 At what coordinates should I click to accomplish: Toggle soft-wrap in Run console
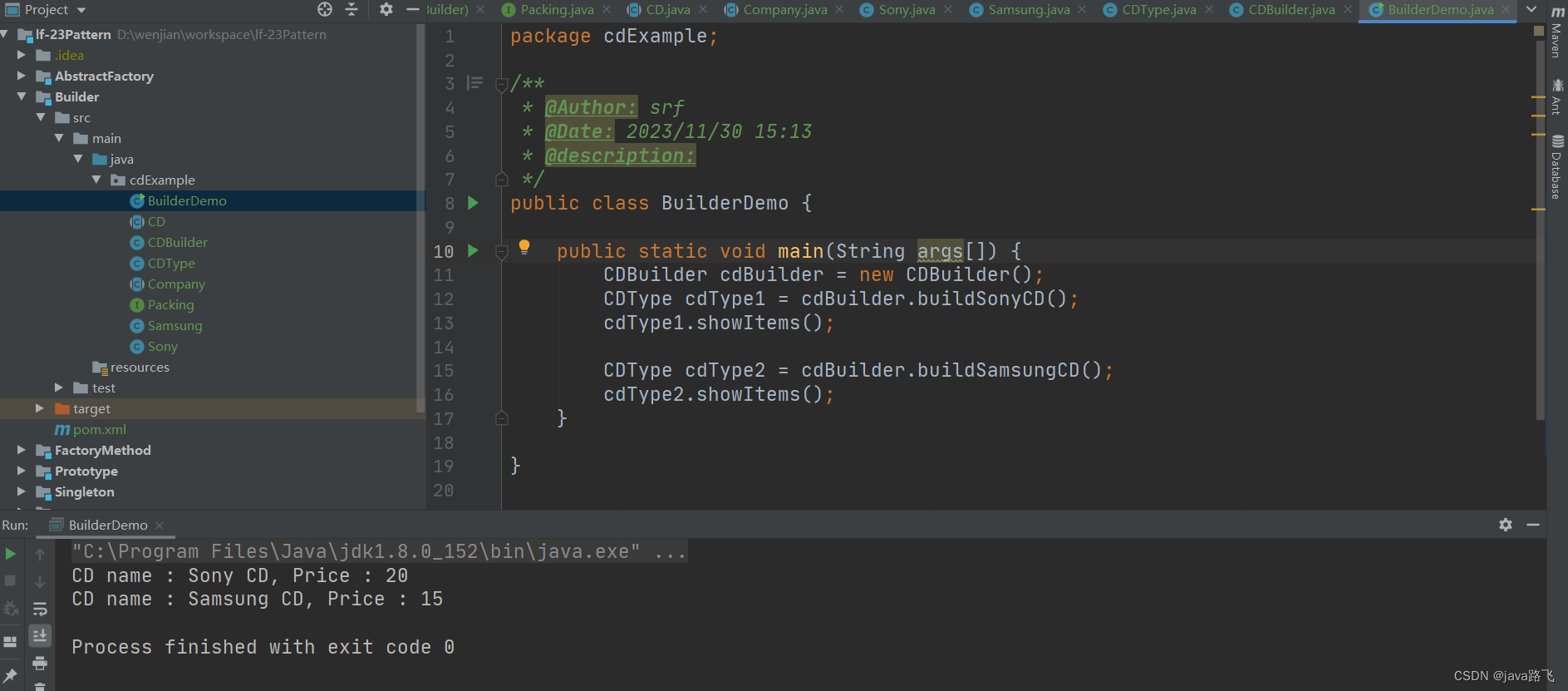40,609
